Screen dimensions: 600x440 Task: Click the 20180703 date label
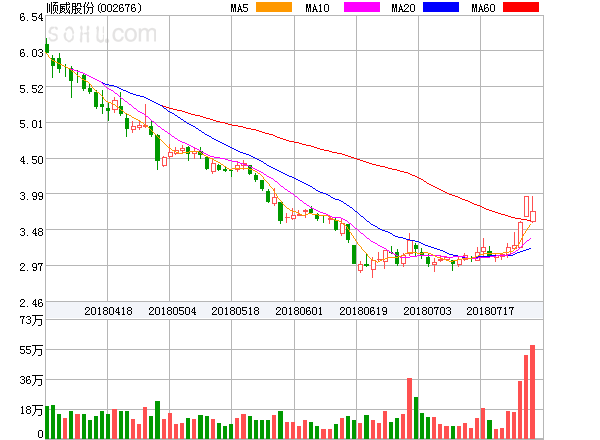427,311
